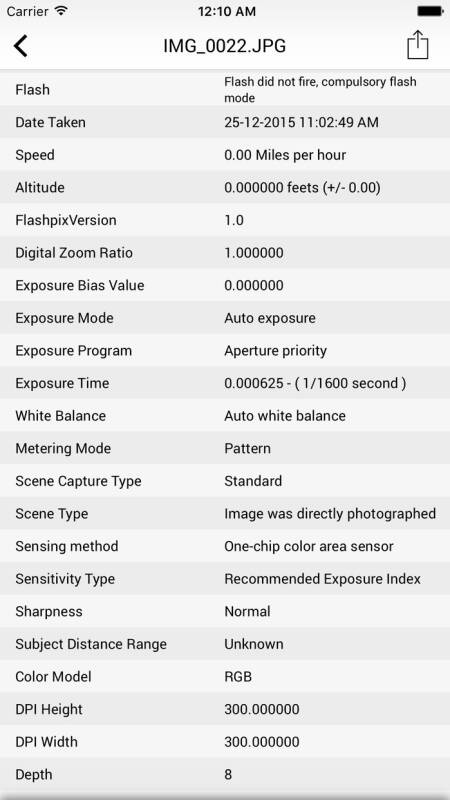Select the Flash row
This screenshot has width=450, height=800.
click(225, 89)
